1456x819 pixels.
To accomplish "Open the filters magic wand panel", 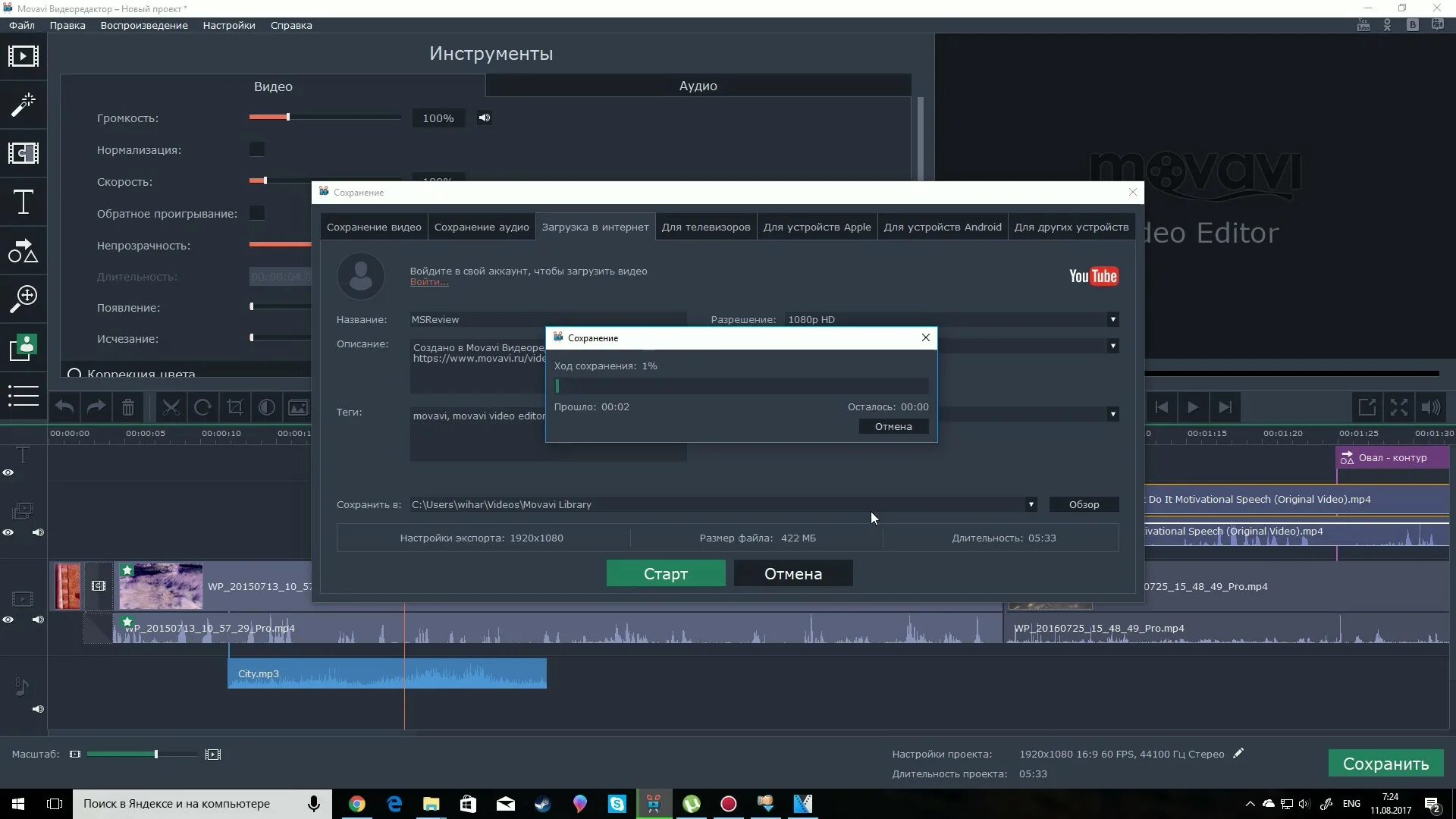I will [23, 105].
